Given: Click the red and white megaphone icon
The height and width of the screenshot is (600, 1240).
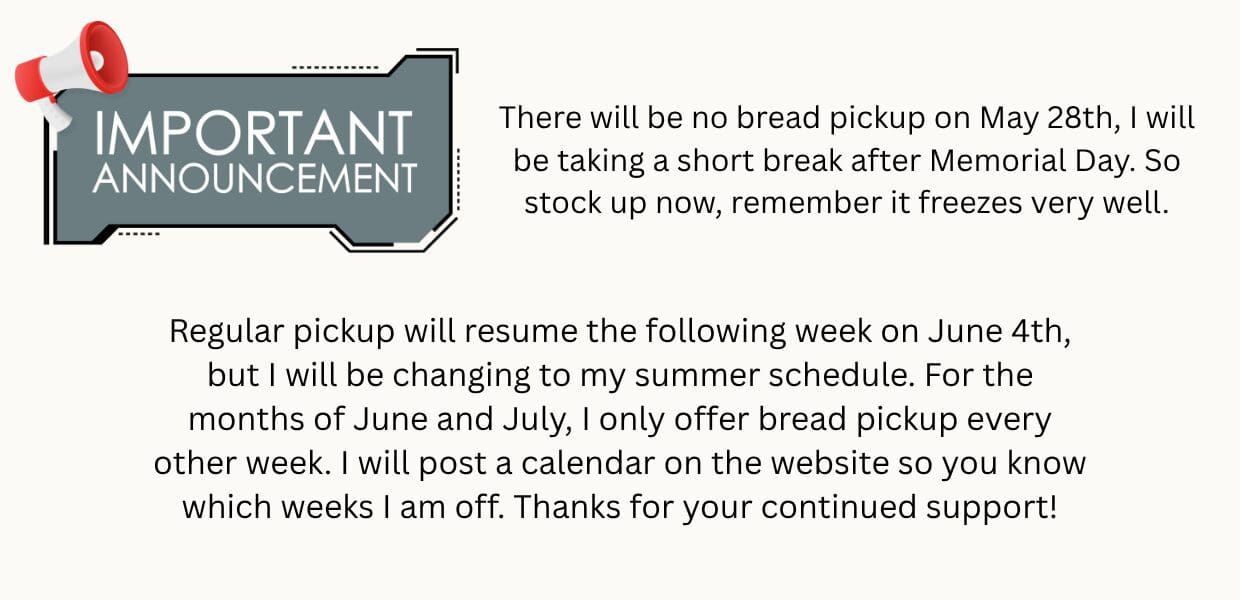Looking at the screenshot, I should (x=72, y=75).
